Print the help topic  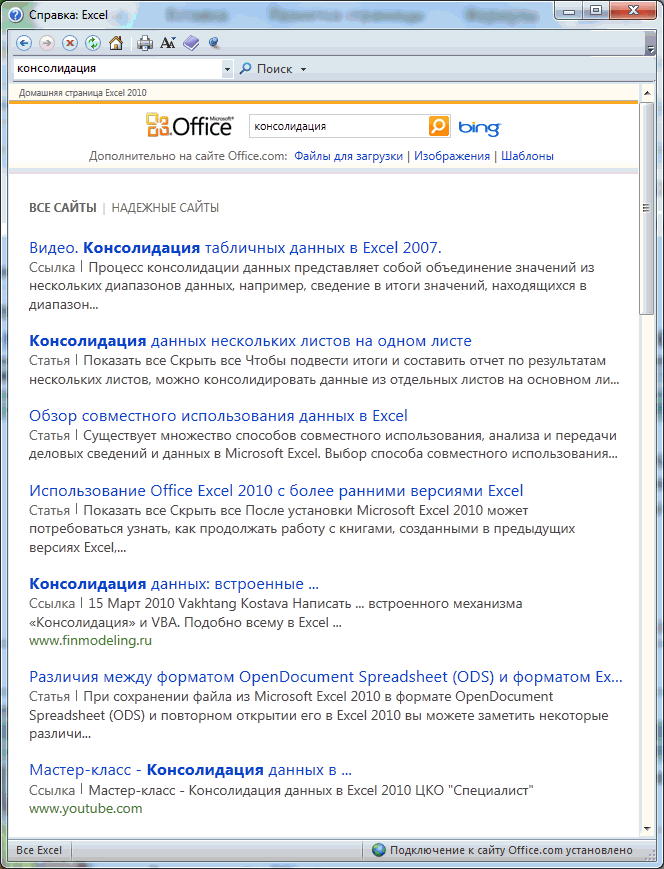[145, 43]
